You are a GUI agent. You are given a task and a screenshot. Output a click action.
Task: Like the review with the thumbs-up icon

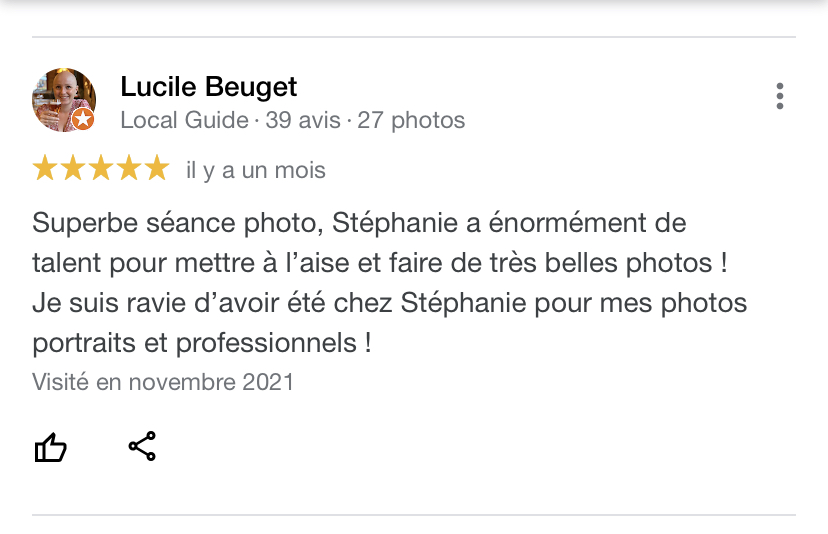[x=50, y=447]
